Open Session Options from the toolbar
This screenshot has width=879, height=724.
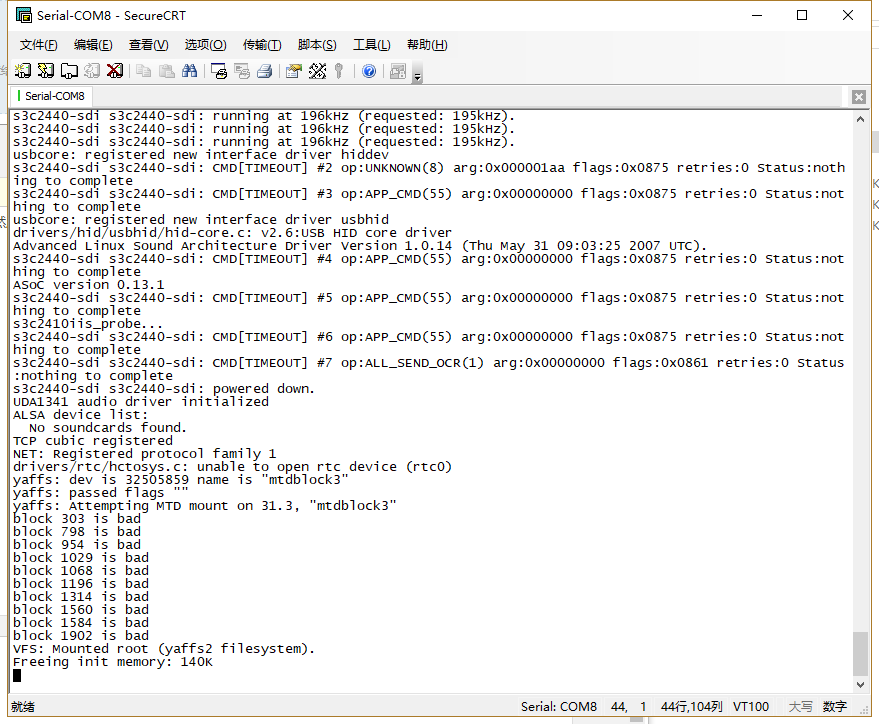click(x=294, y=71)
